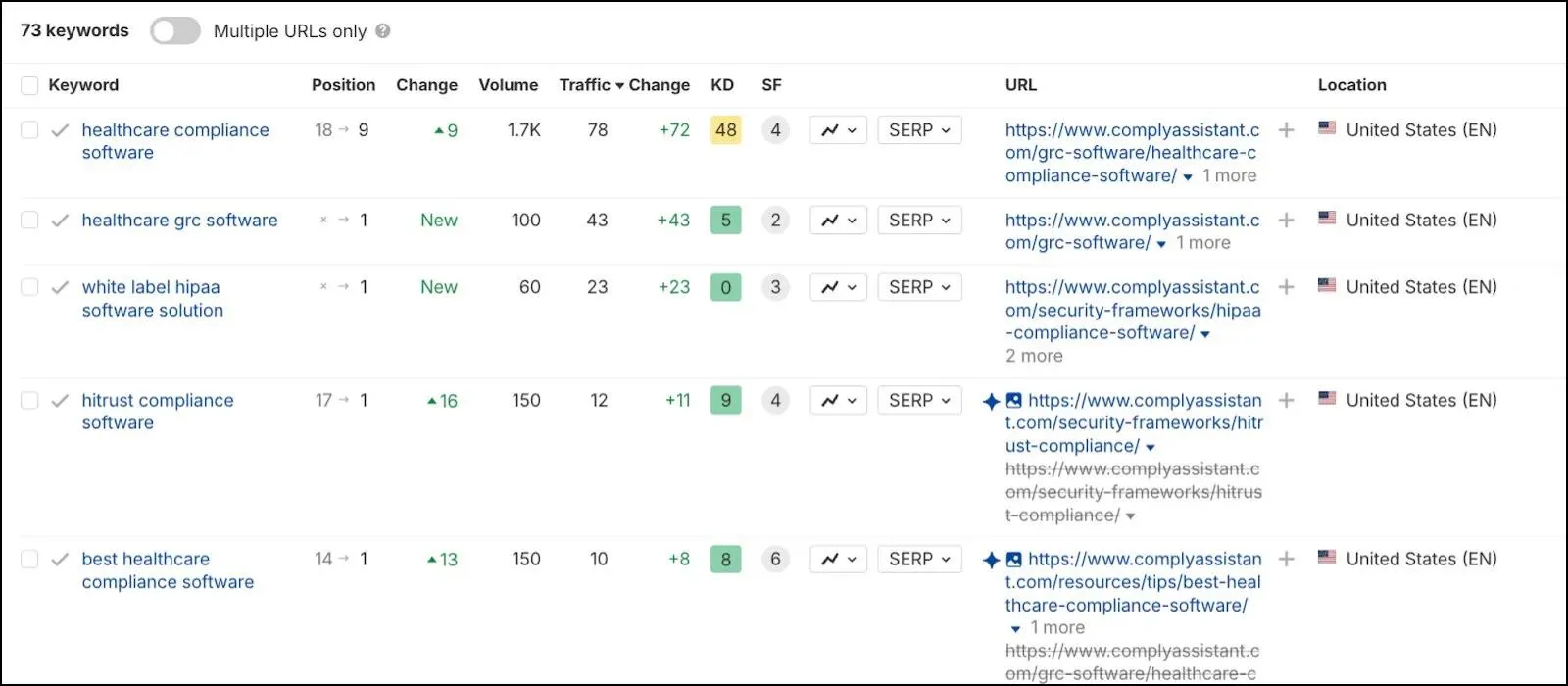Sort by Keyword column header

pos(83,85)
